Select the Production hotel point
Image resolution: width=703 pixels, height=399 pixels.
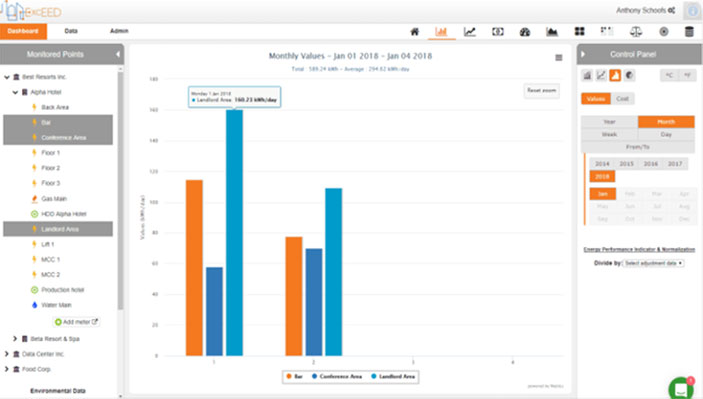click(x=62, y=290)
